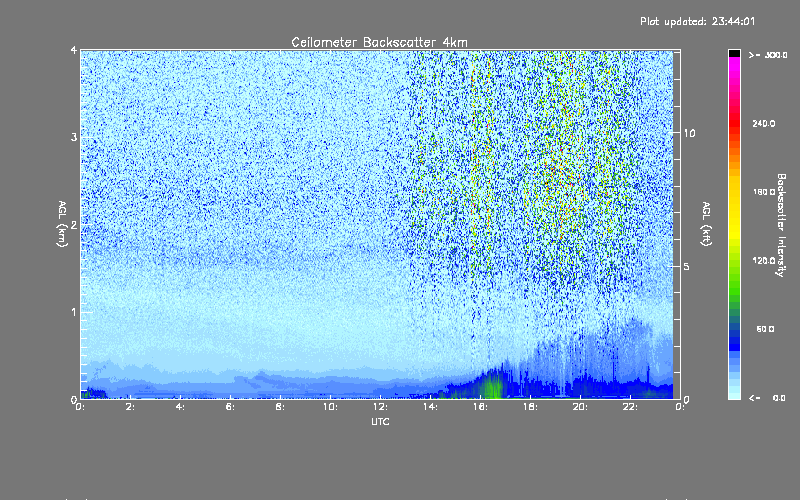Click the '8:' time tick label
Image resolution: width=800 pixels, height=500 pixels.
(x=280, y=407)
